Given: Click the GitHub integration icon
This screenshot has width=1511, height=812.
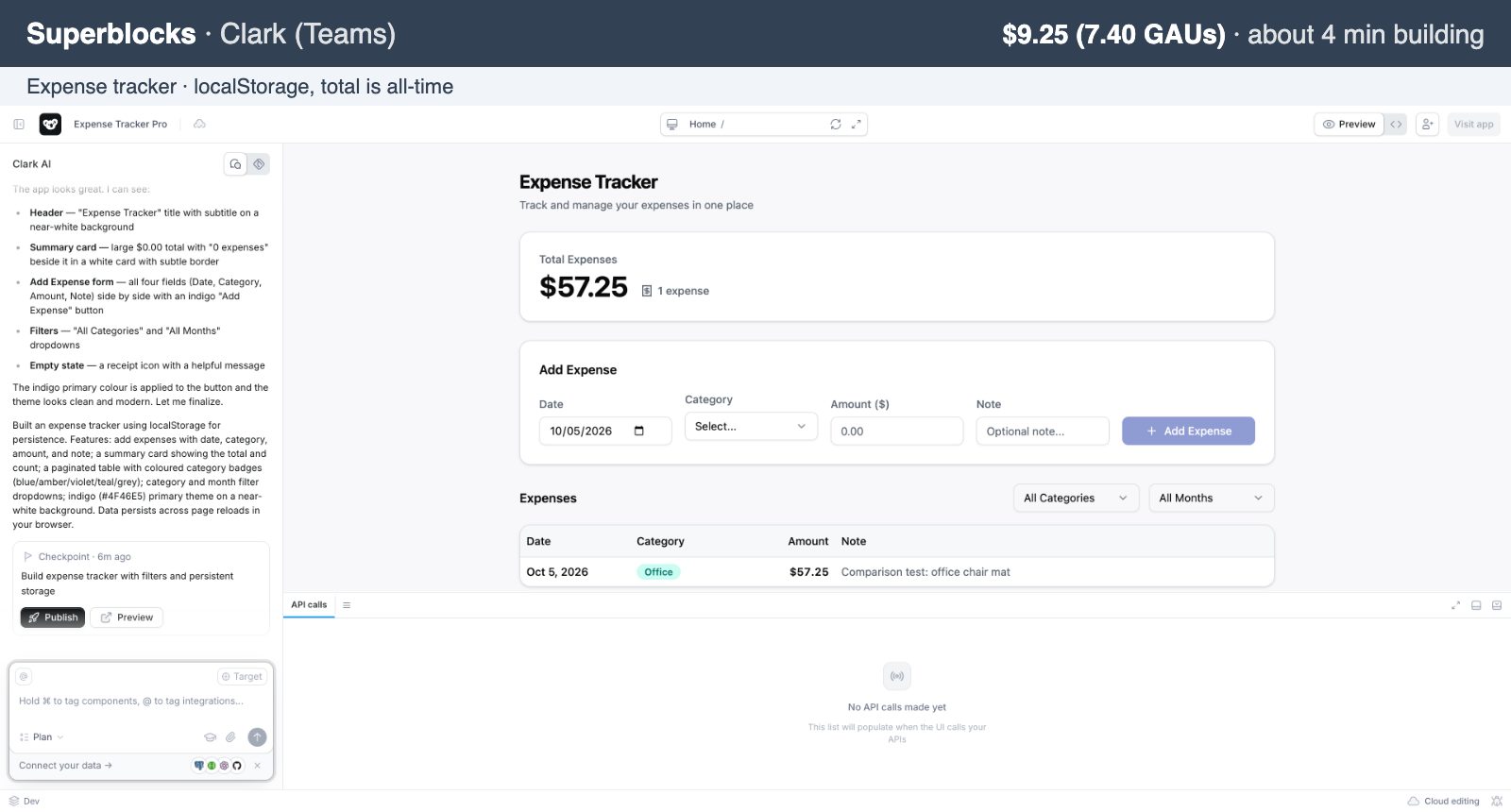Looking at the screenshot, I should click(237, 766).
